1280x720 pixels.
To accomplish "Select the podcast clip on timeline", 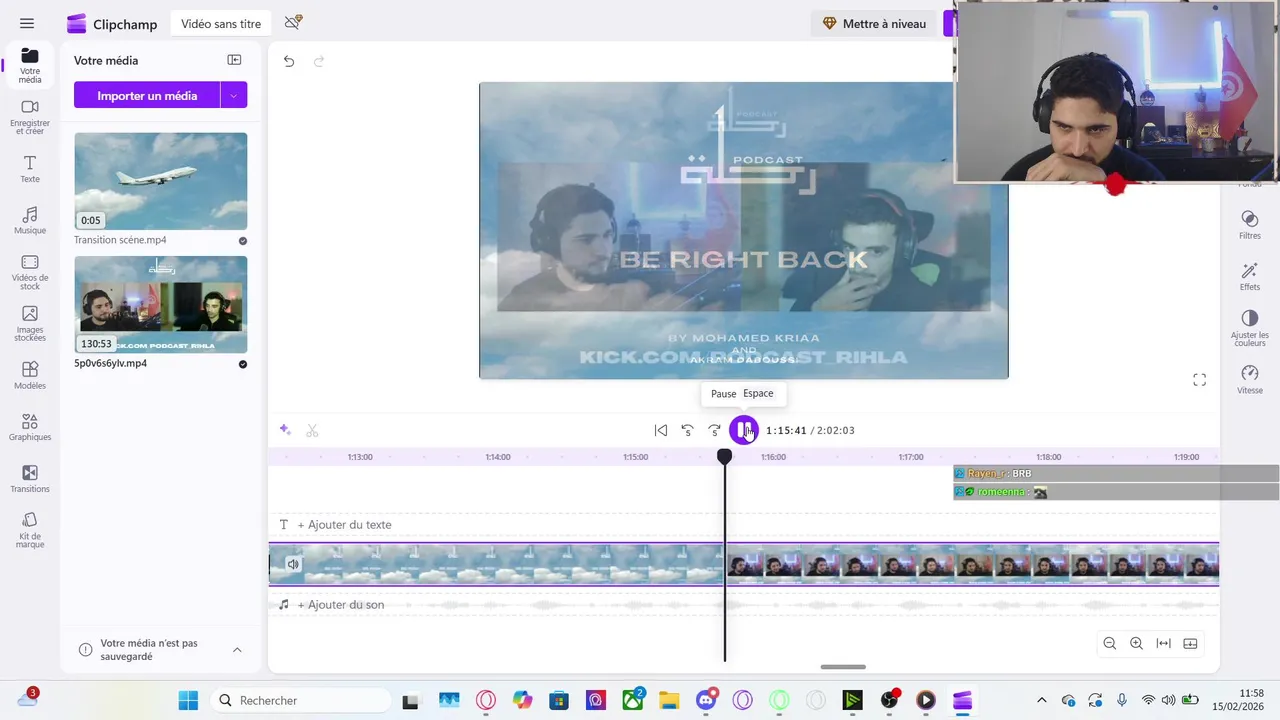I will pyautogui.click(x=972, y=564).
